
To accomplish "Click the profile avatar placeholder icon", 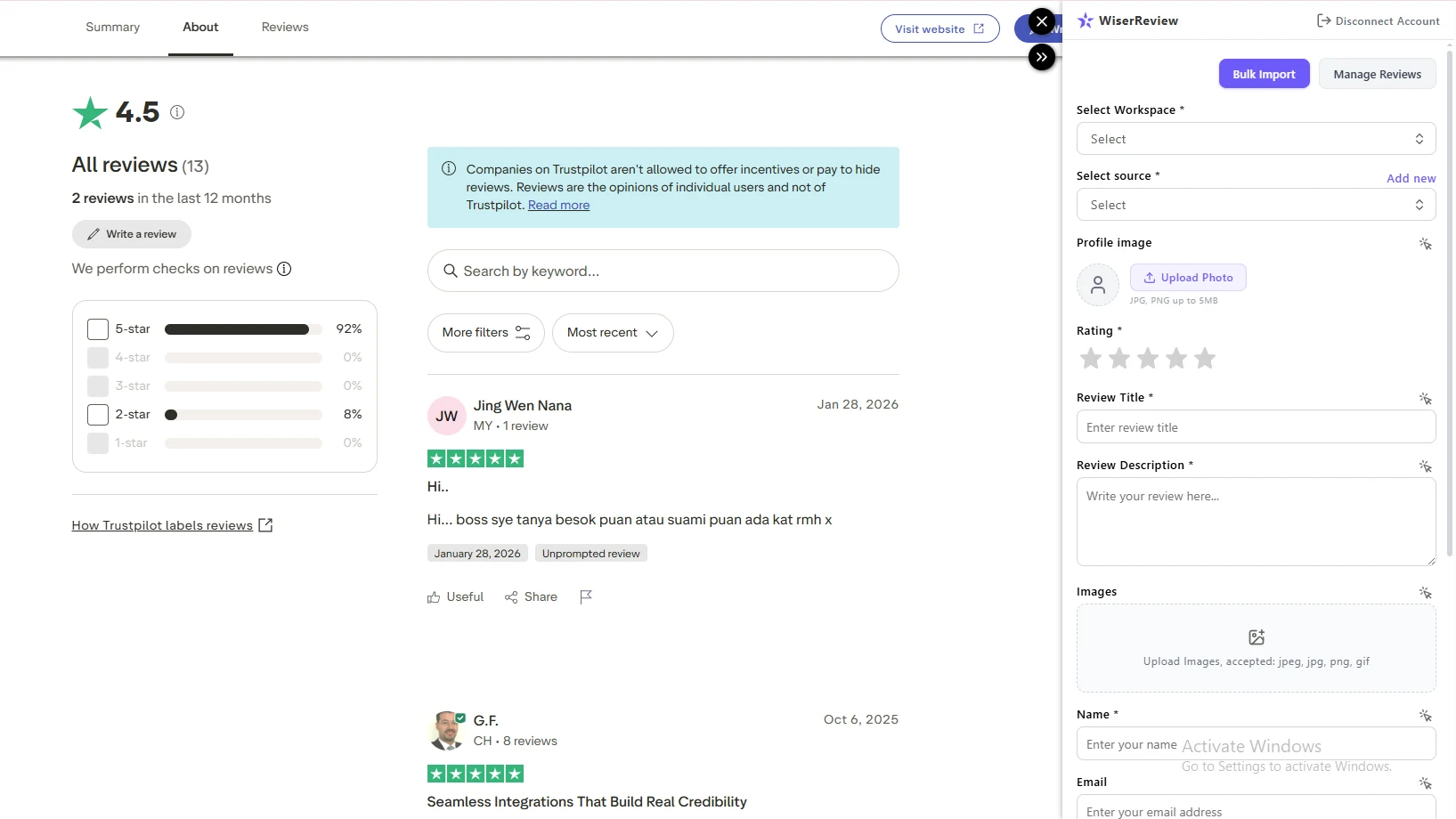I will (1098, 285).
